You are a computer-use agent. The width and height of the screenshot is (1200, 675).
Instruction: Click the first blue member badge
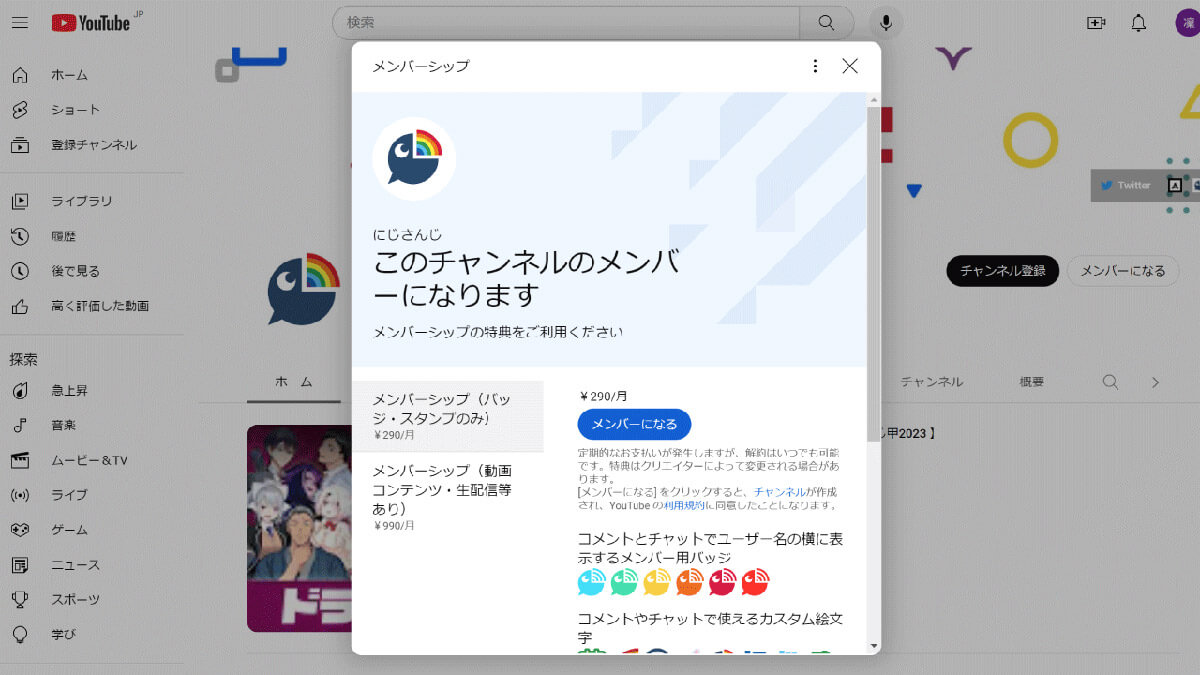592,581
